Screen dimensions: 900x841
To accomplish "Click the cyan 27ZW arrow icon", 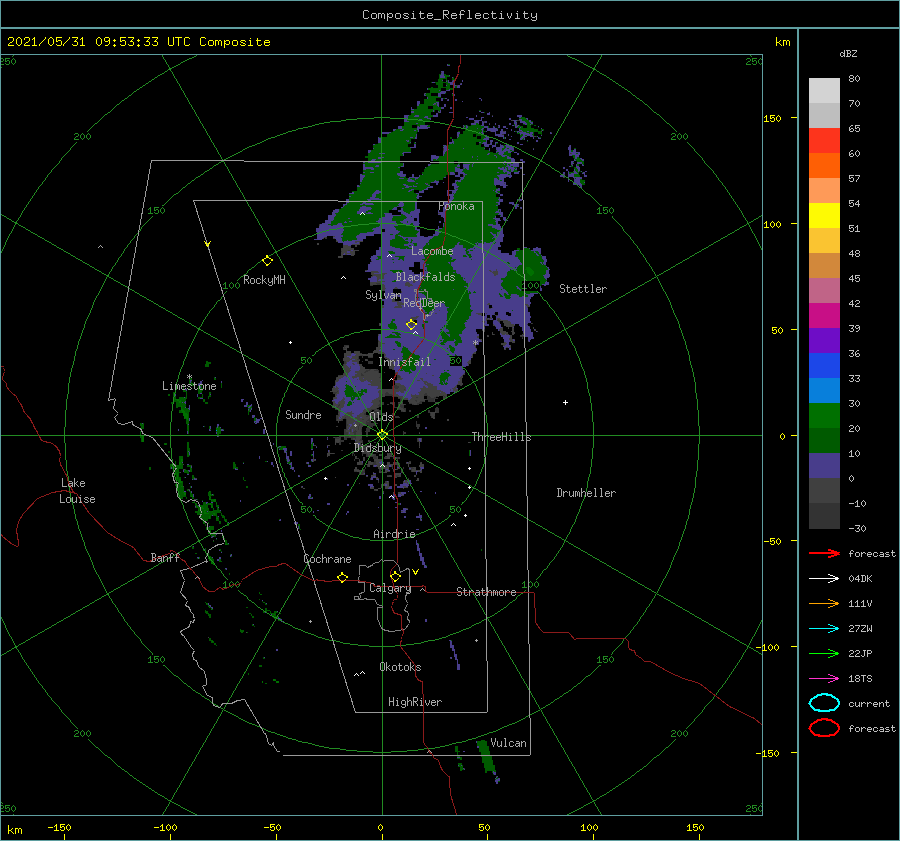I will 824,629.
